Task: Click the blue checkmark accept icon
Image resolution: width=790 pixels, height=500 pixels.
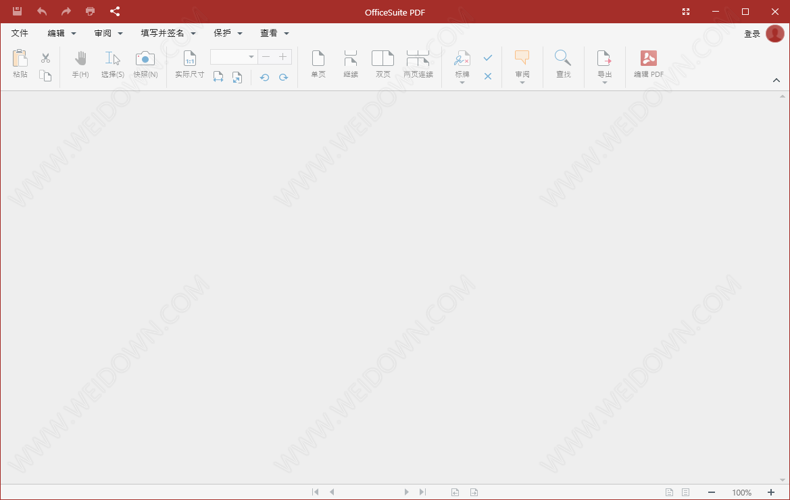Action: pyautogui.click(x=488, y=58)
